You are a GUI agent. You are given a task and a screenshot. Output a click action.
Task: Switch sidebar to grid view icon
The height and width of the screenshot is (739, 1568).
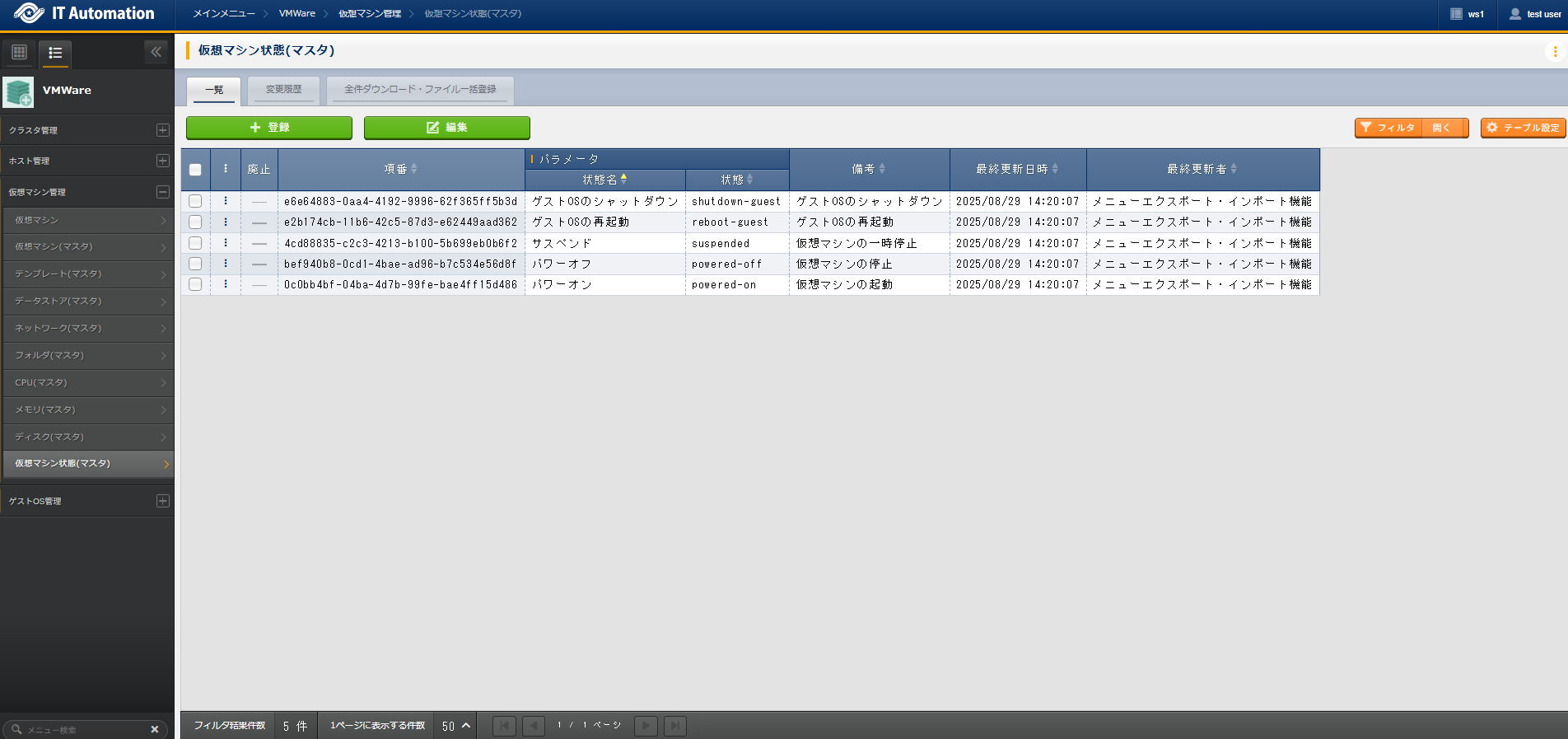coord(20,53)
